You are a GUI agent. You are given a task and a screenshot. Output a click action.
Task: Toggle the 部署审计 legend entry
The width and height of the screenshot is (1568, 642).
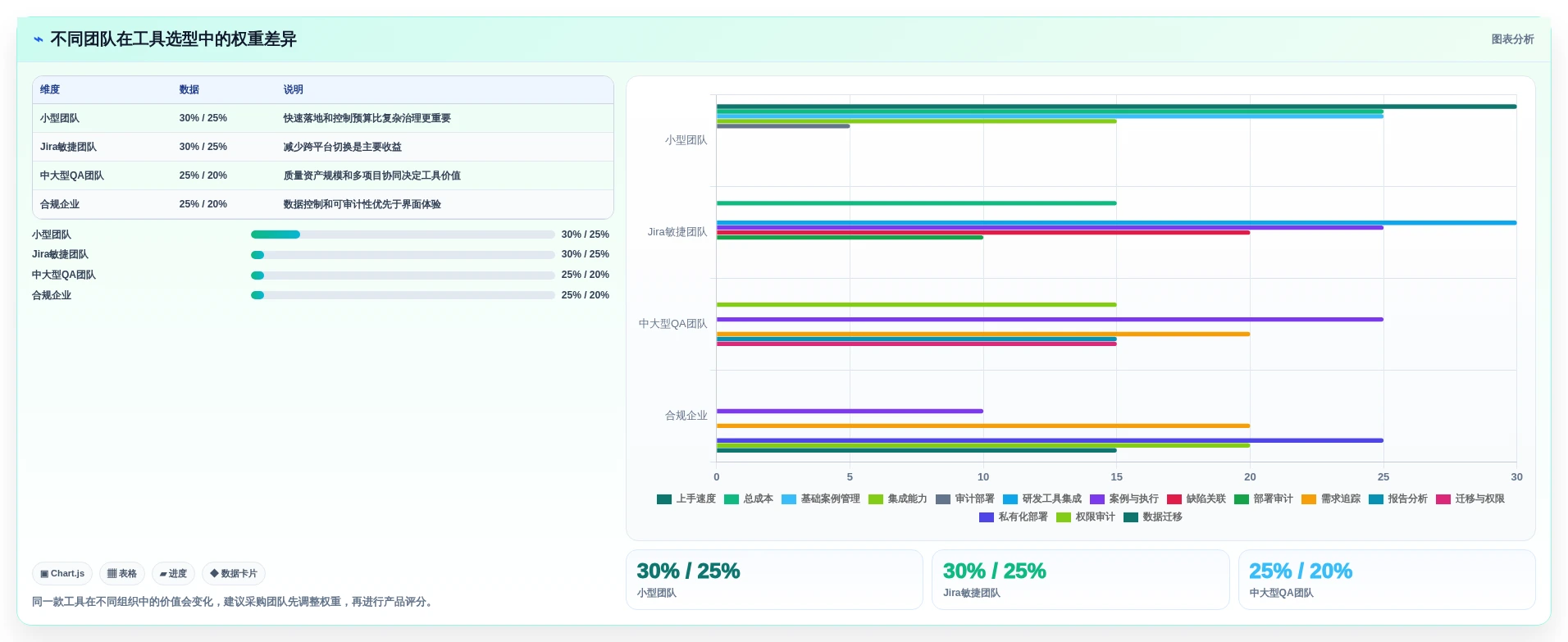pos(1264,499)
